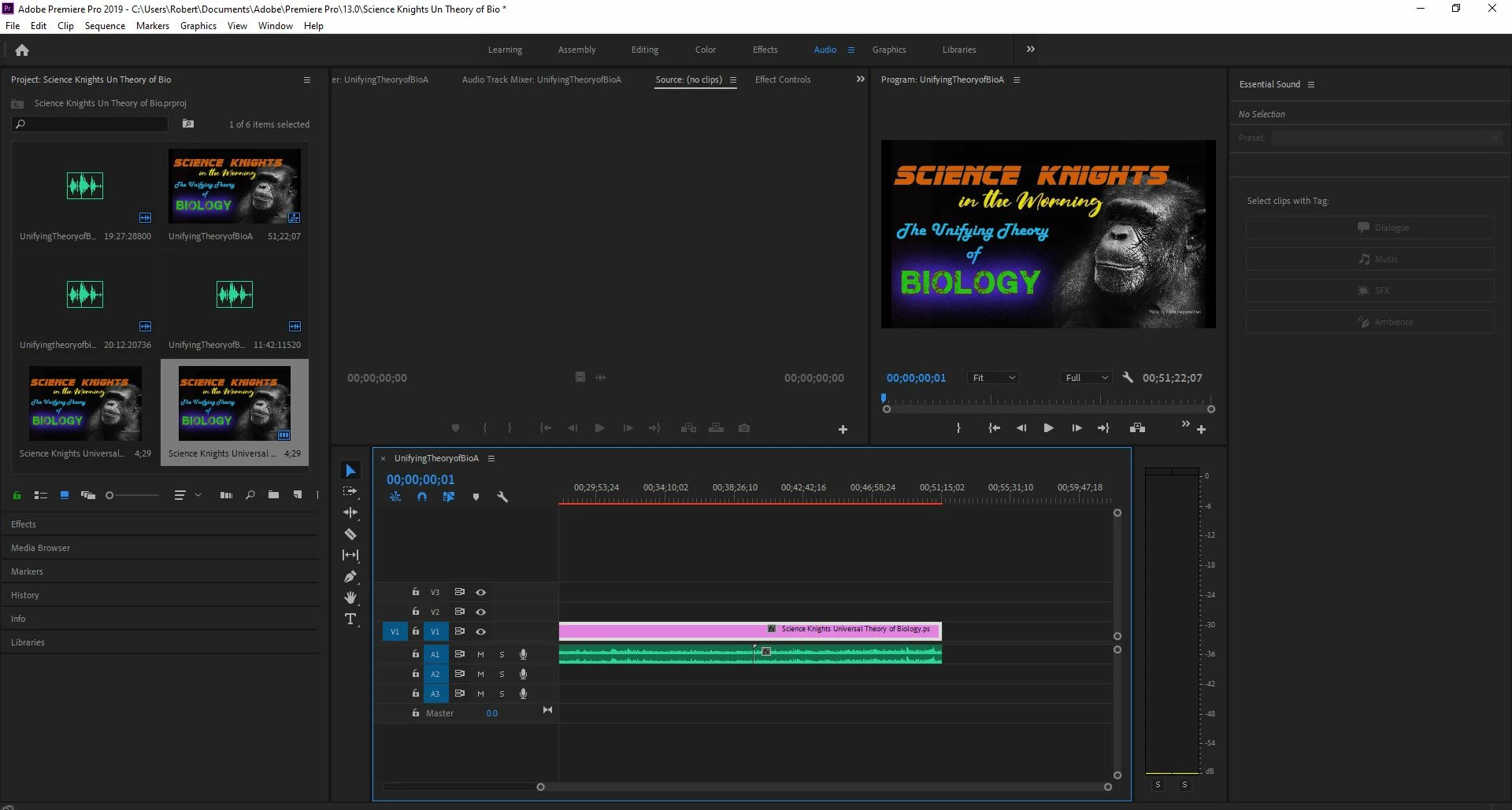Toggle Project panel read/write lock
The width and height of the screenshot is (1512, 810).
(x=17, y=495)
